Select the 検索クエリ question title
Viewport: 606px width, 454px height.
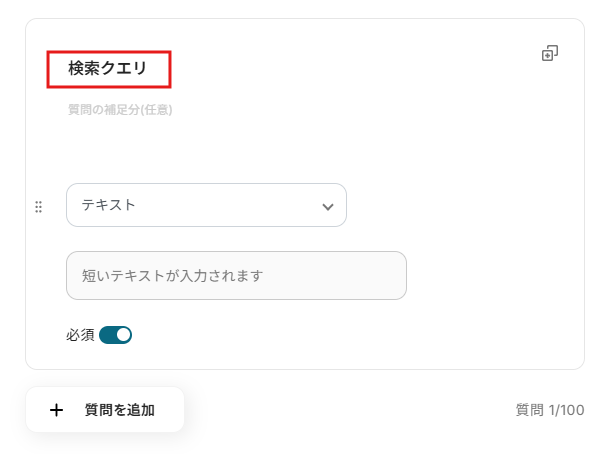[x=108, y=69]
